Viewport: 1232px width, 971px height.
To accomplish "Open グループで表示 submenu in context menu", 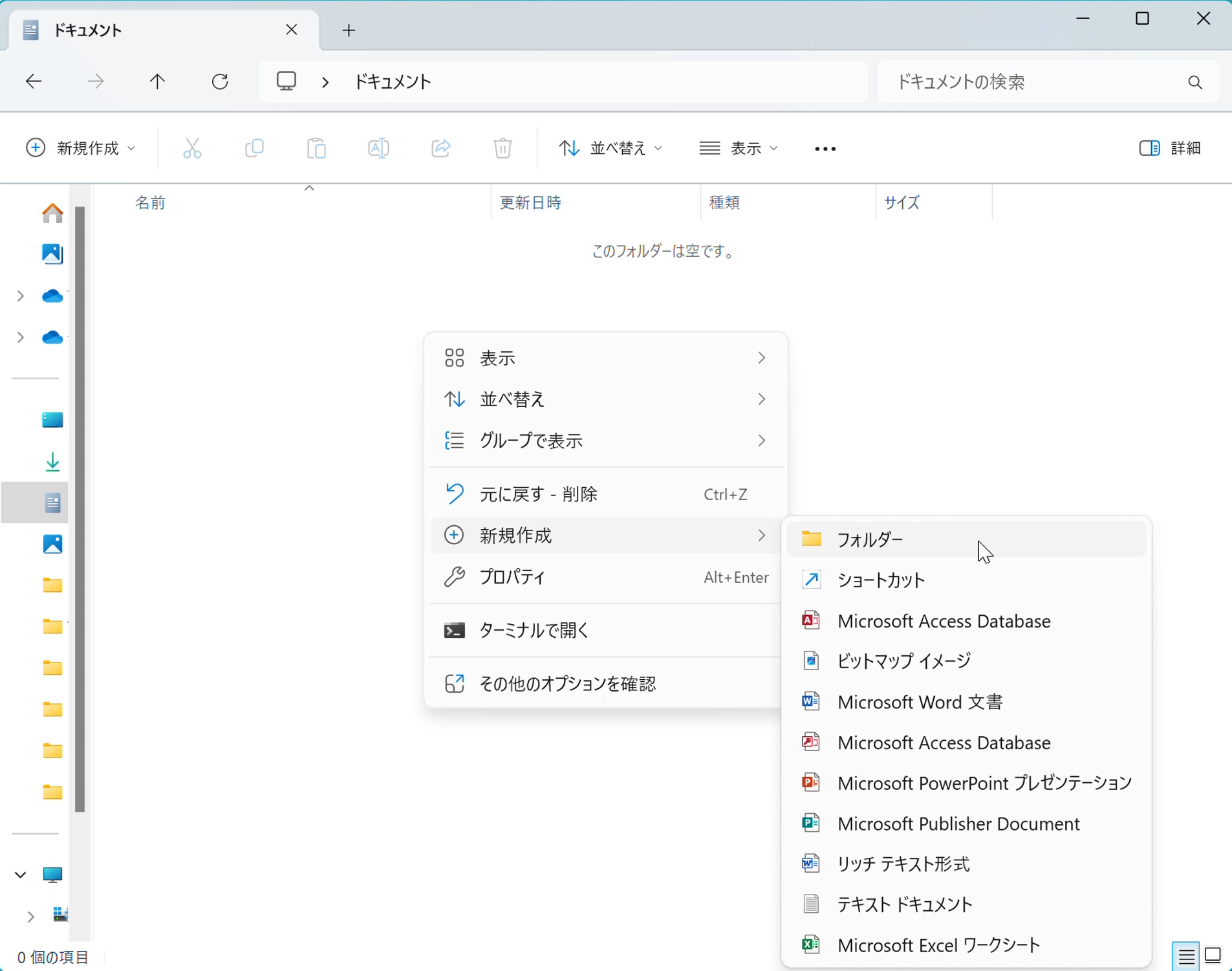I will tap(606, 441).
